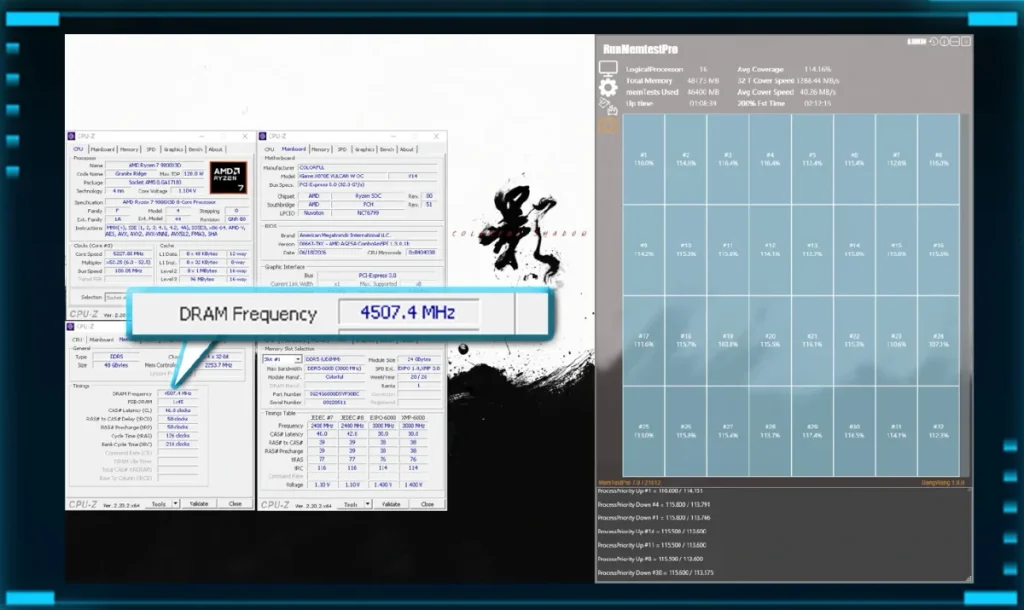
Task: Click Validate button in CPU-Z Memory window
Action: tap(199, 504)
